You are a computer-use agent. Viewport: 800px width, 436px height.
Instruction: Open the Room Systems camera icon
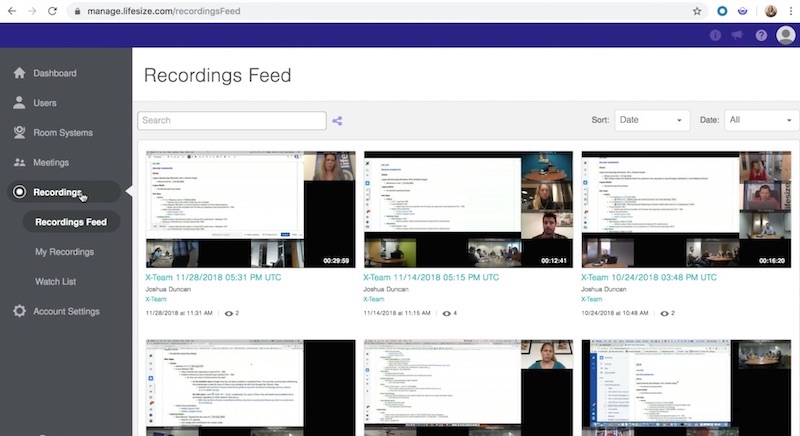point(20,133)
